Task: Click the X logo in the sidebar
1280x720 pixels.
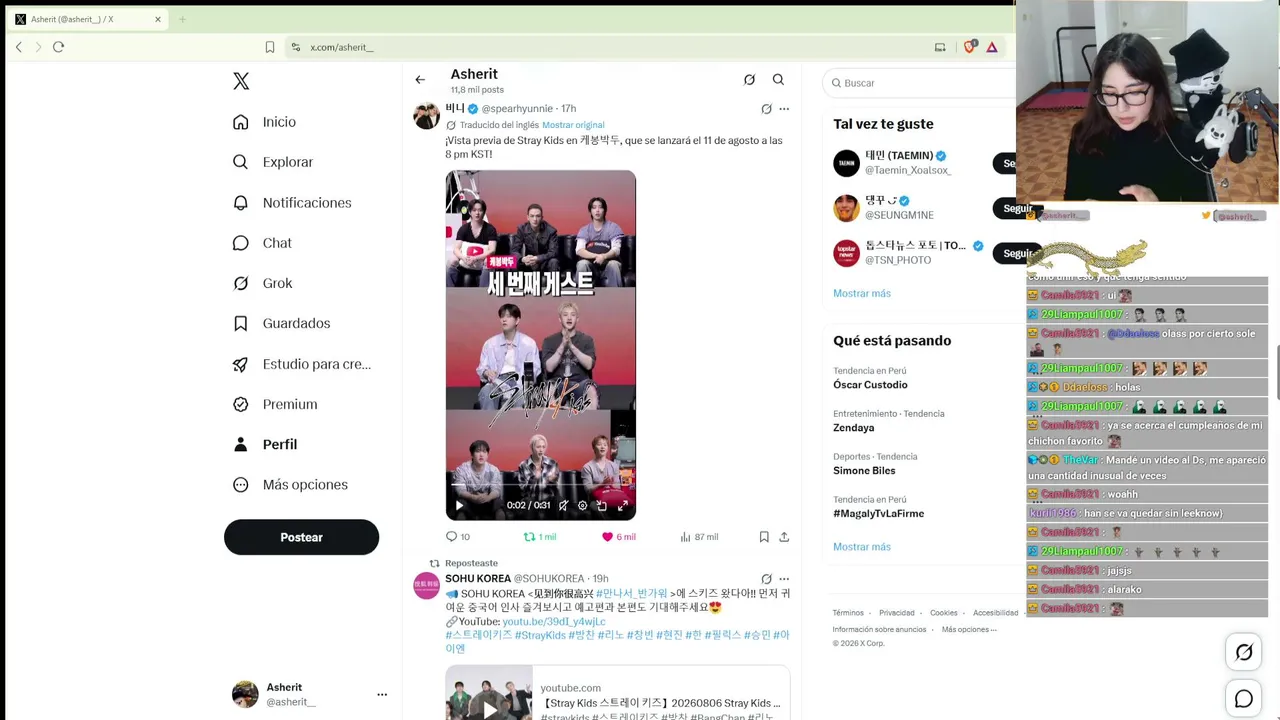Action: (x=241, y=81)
